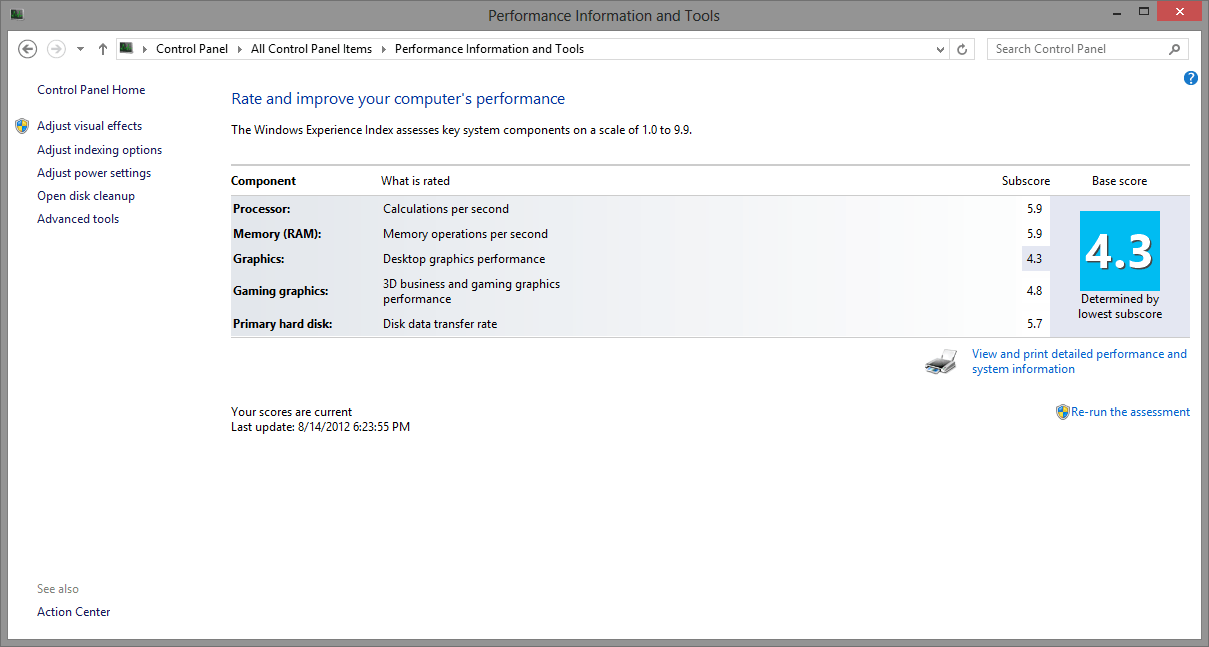Go up one level with the Up arrow
Image resolution: width=1209 pixels, height=647 pixels.
(103, 49)
